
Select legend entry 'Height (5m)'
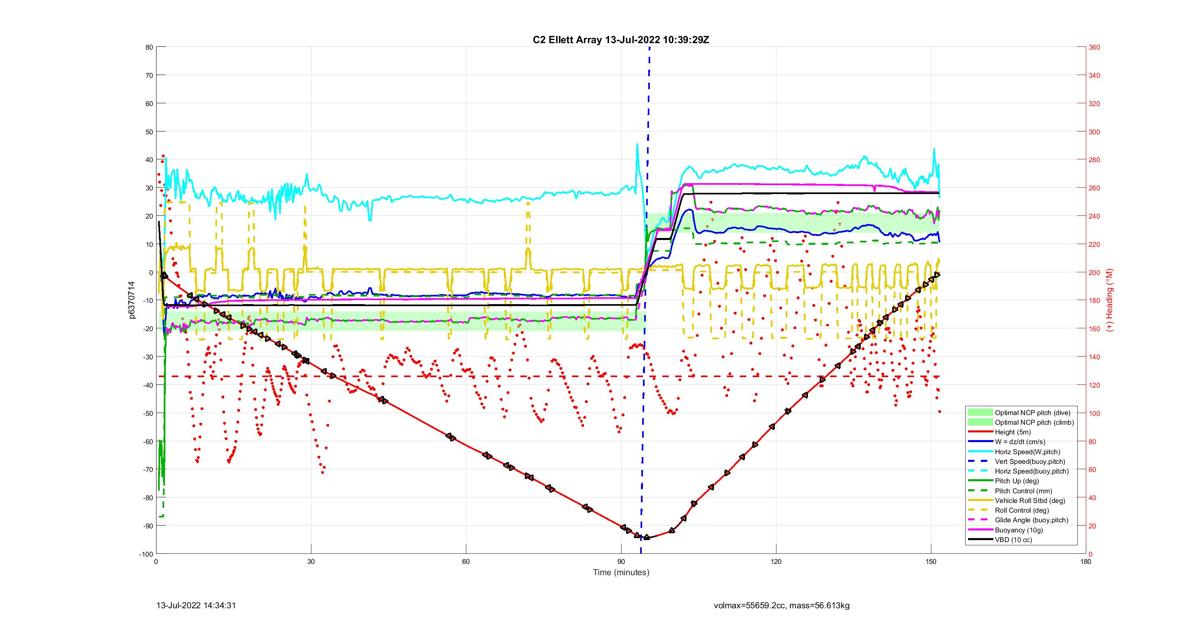[x=1013, y=431]
